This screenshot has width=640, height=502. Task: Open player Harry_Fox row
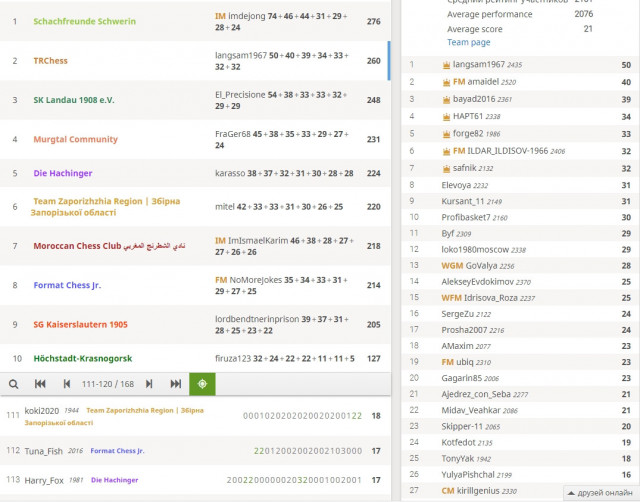pos(195,480)
